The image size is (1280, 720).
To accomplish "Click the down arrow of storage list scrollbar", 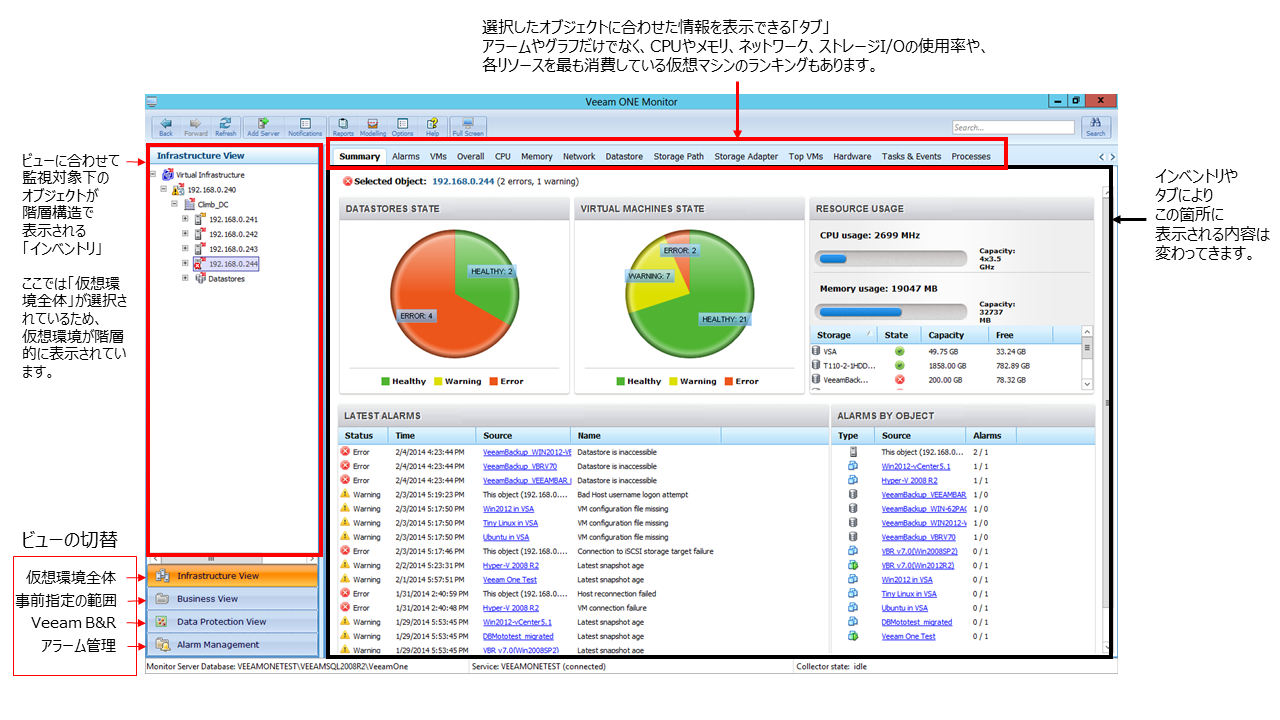I will point(1088,383).
